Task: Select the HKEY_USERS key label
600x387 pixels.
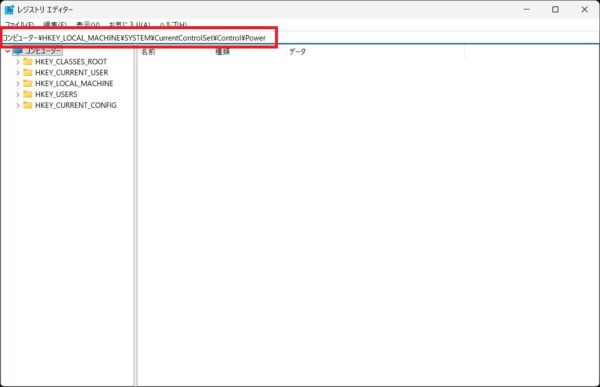Action: (56, 94)
